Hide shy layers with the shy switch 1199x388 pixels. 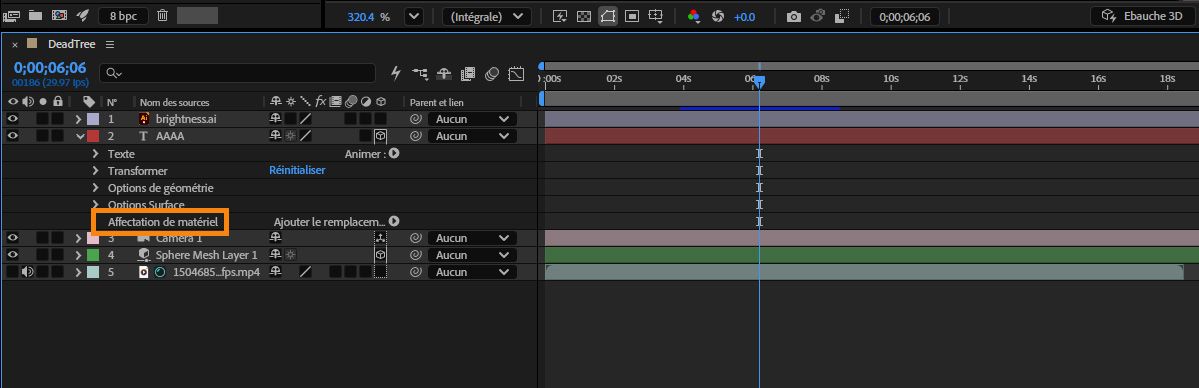point(444,73)
